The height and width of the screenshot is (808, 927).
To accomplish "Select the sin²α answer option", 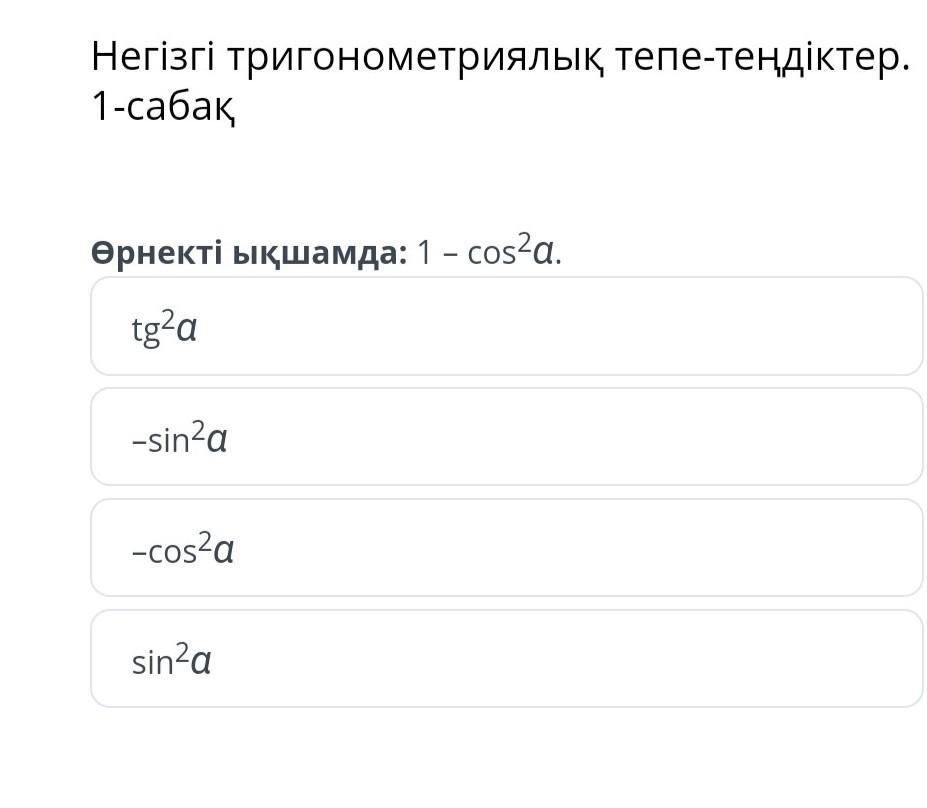I will click(506, 659).
